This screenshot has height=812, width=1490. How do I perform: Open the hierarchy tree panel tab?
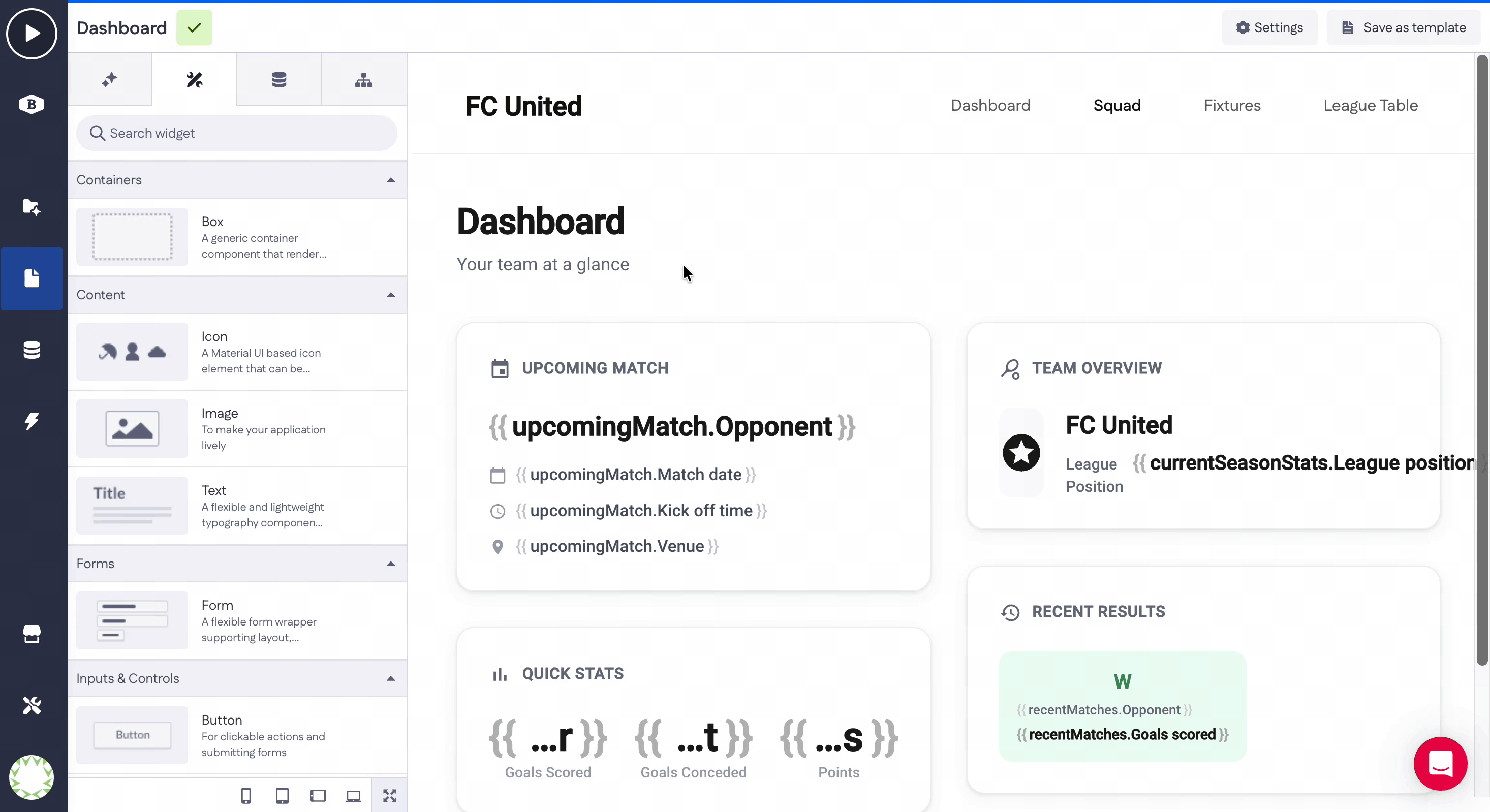coord(363,80)
